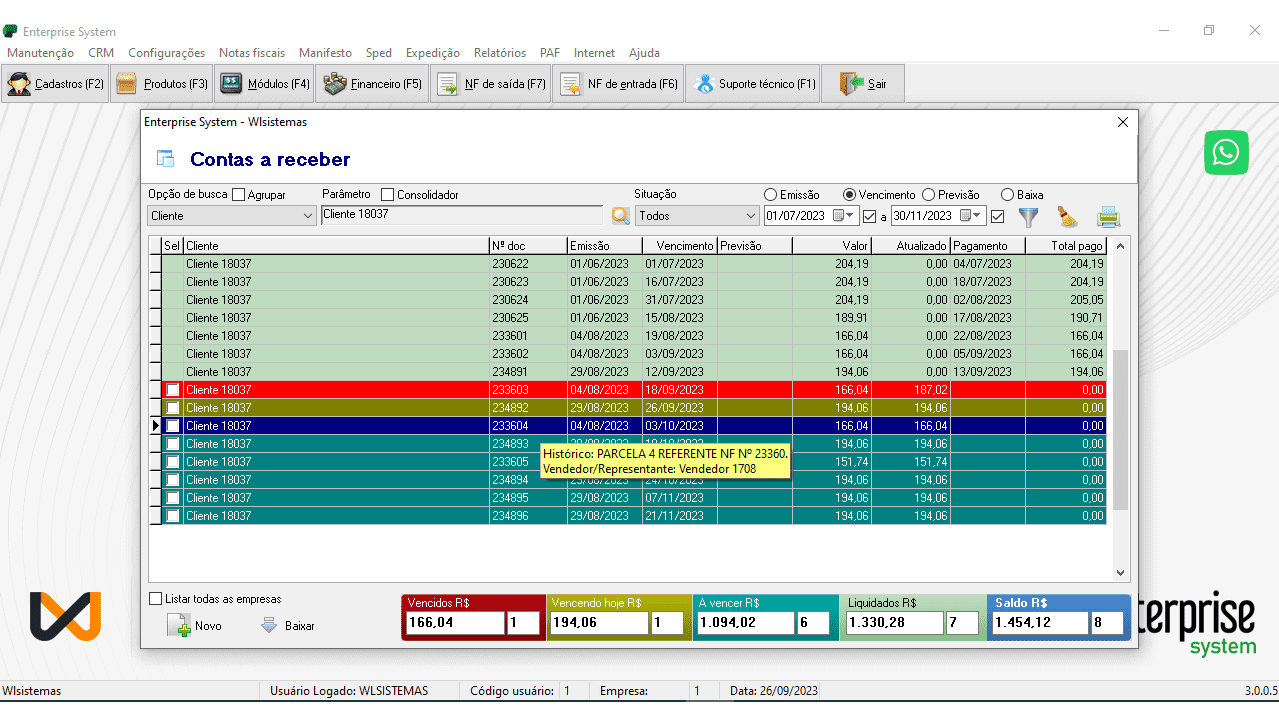Image resolution: width=1279 pixels, height=719 pixels.
Task: Click the Novo button
Action: [195, 626]
